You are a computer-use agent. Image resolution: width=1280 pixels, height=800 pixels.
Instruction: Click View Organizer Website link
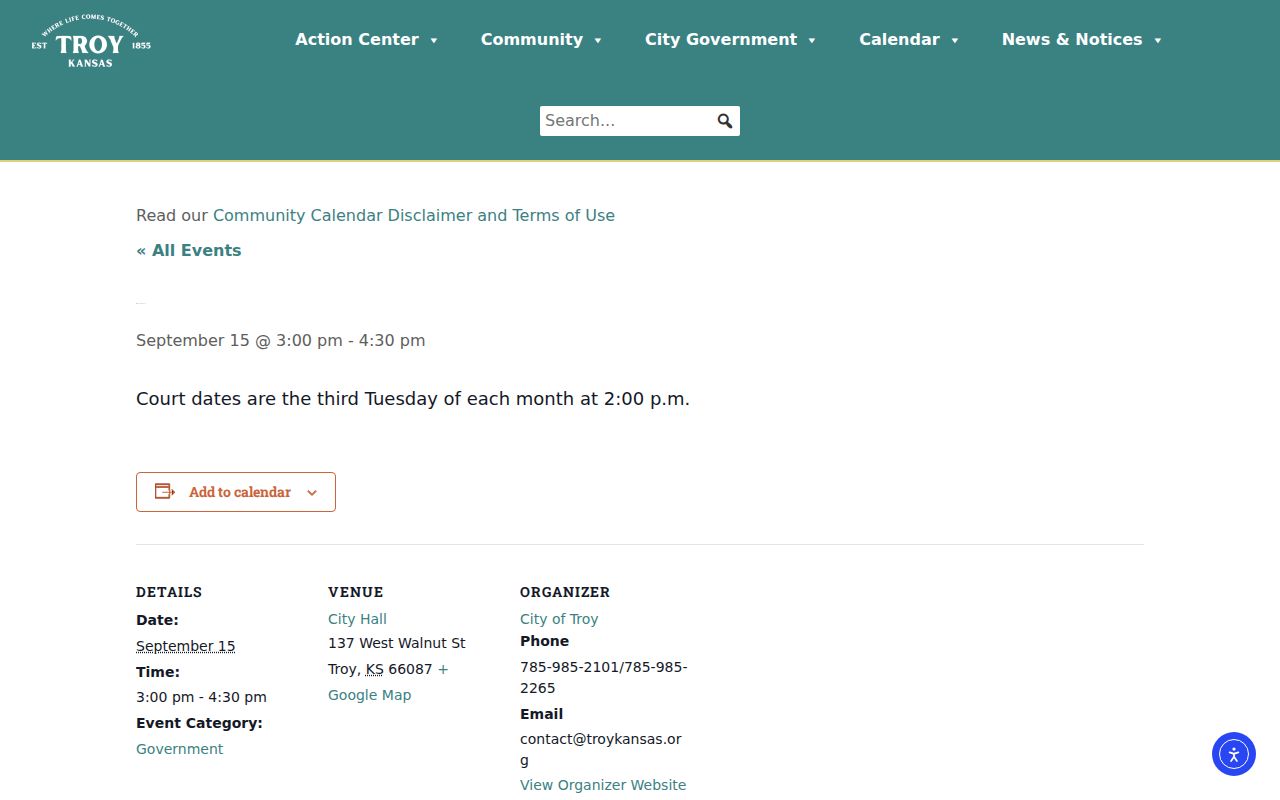(603, 785)
